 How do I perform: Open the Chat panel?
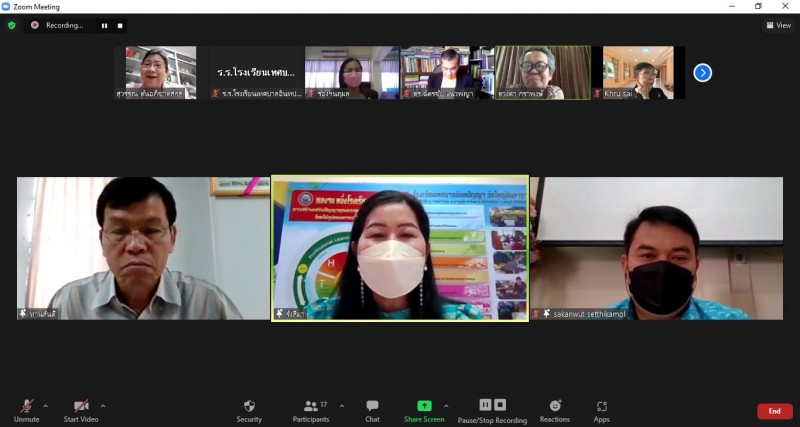[x=372, y=411]
